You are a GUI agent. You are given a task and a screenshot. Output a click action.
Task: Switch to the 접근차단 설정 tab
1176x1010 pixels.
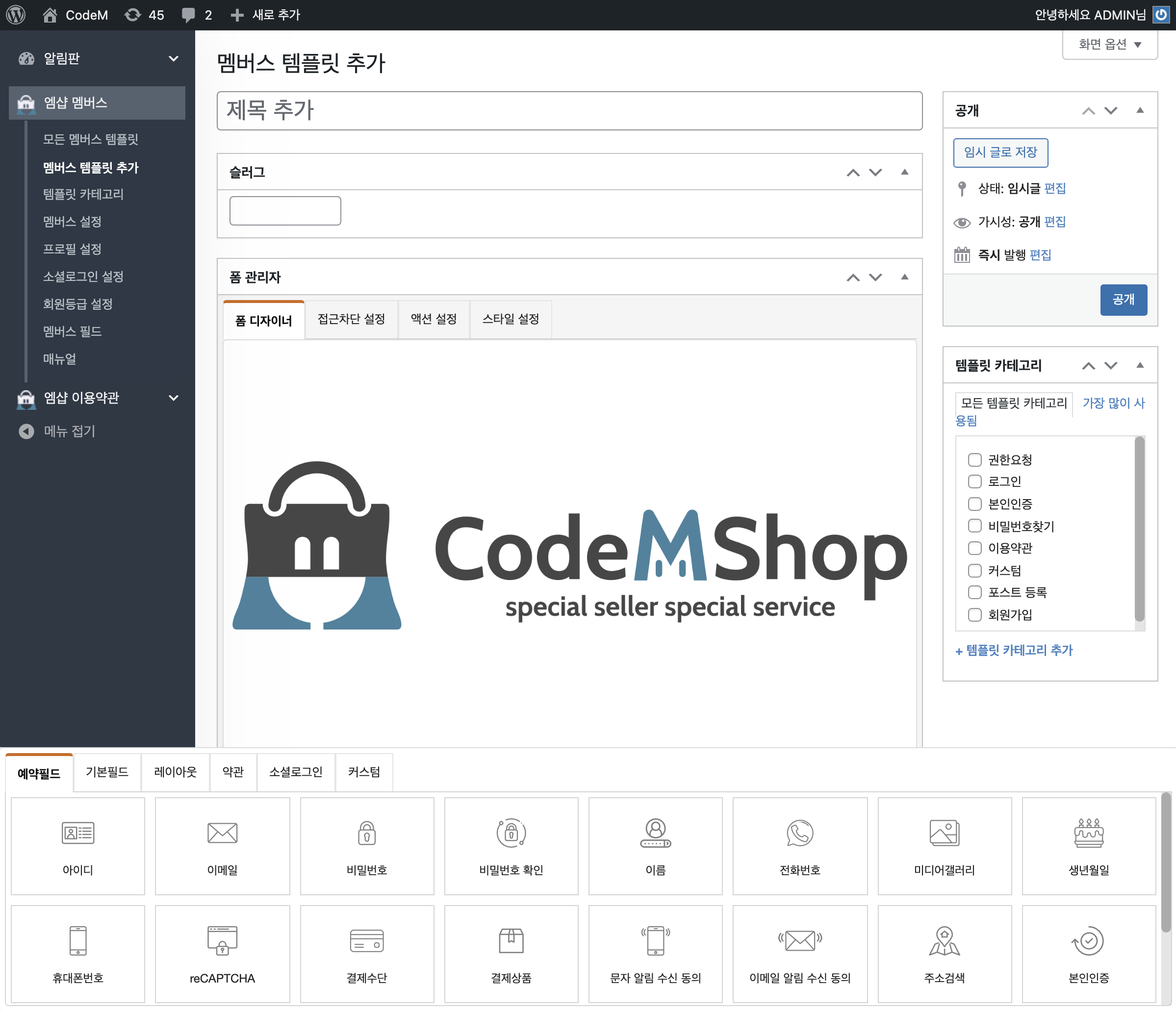click(x=351, y=319)
